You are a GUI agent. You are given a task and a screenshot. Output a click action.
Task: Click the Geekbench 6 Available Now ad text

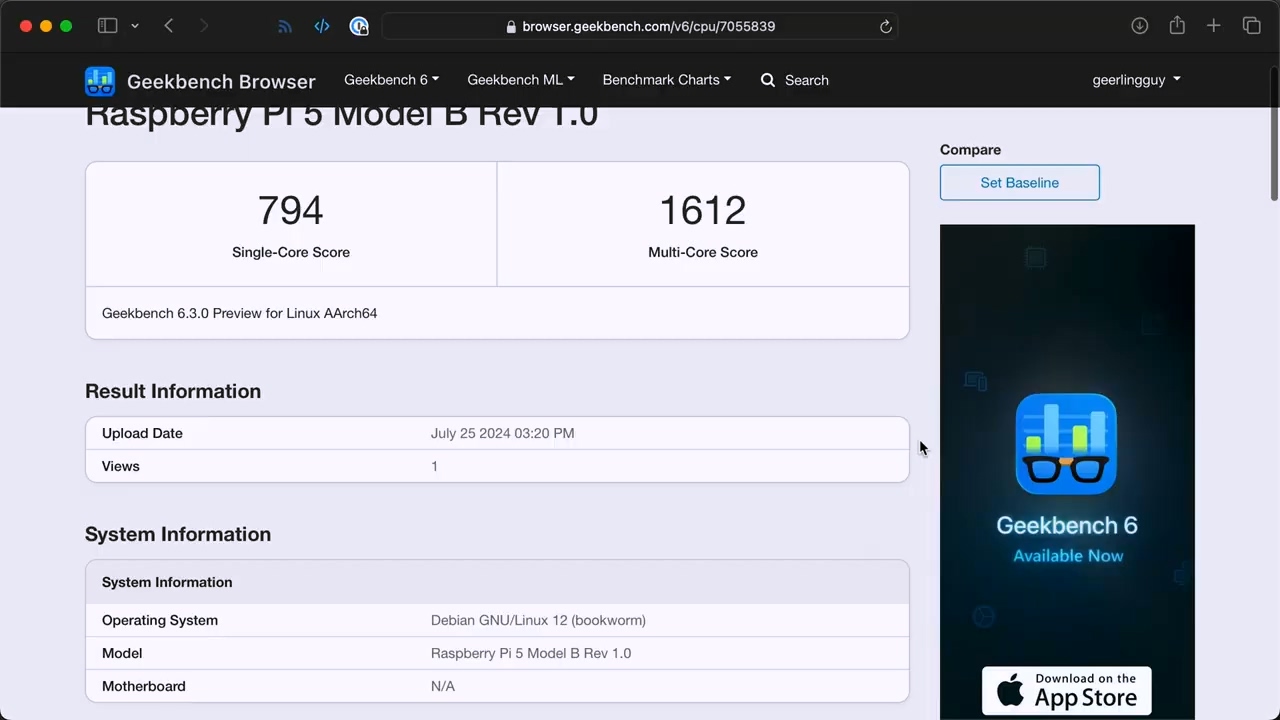[1067, 539]
